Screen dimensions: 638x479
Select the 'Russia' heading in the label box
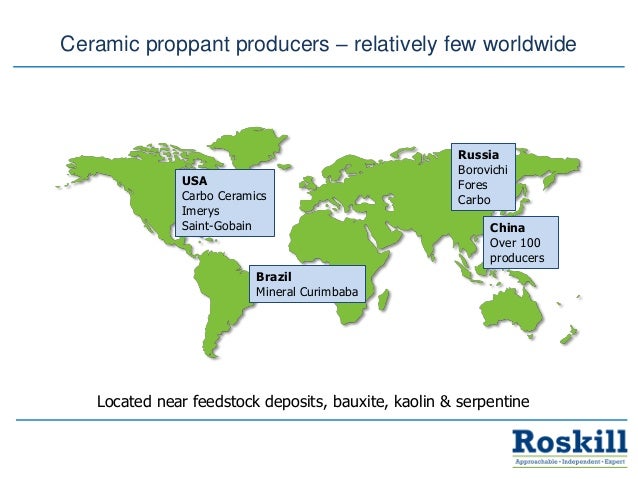(478, 155)
